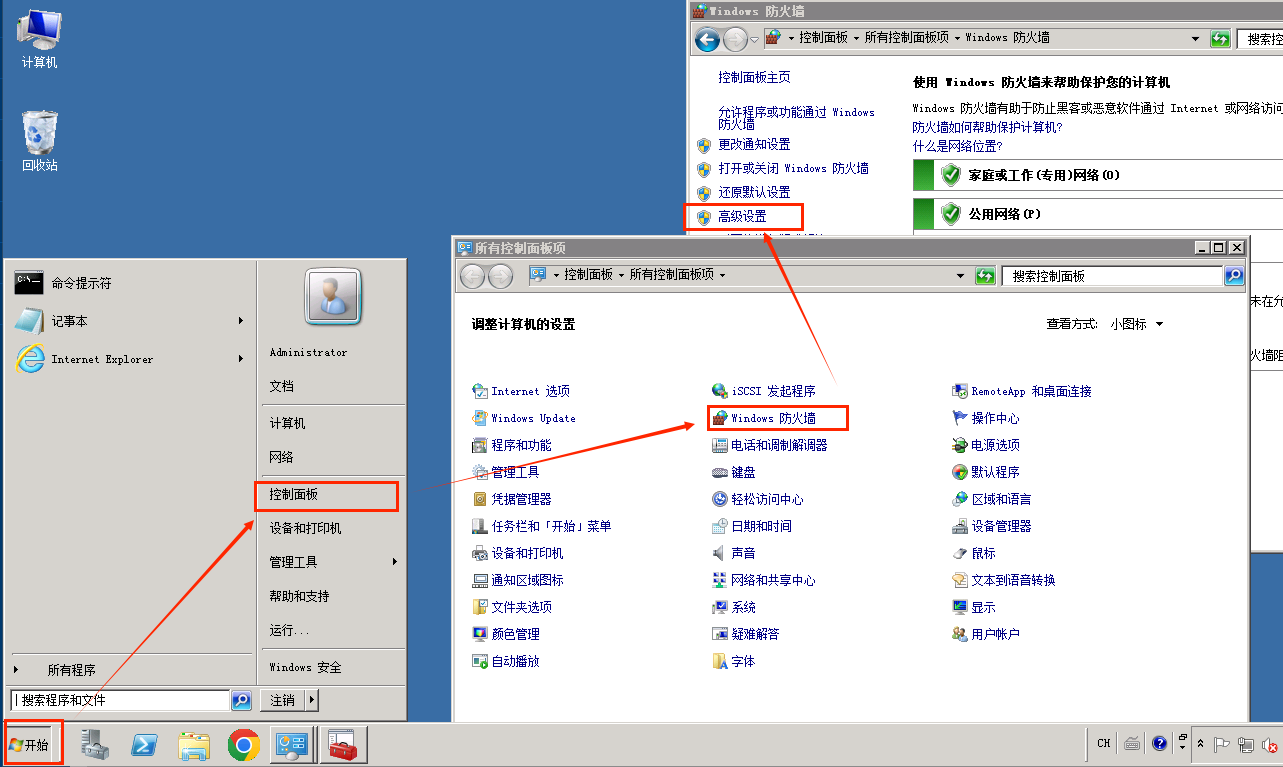Click the search magnifier in control panel
Image resolution: width=1283 pixels, height=767 pixels.
pyautogui.click(x=1234, y=276)
